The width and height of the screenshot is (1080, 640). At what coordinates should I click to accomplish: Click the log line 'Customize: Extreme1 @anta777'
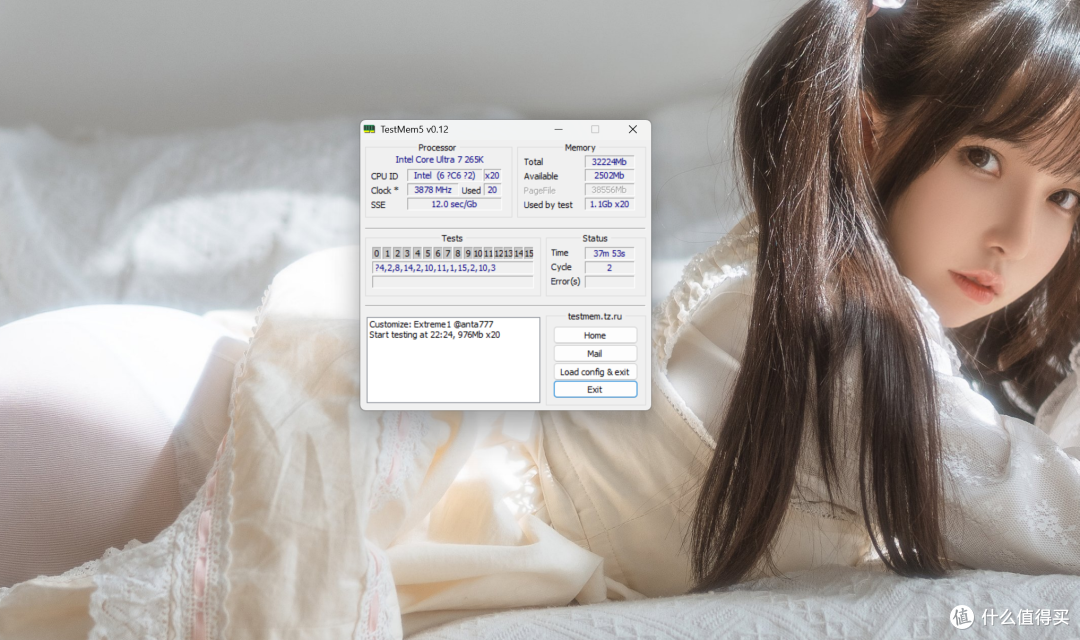click(x=431, y=324)
